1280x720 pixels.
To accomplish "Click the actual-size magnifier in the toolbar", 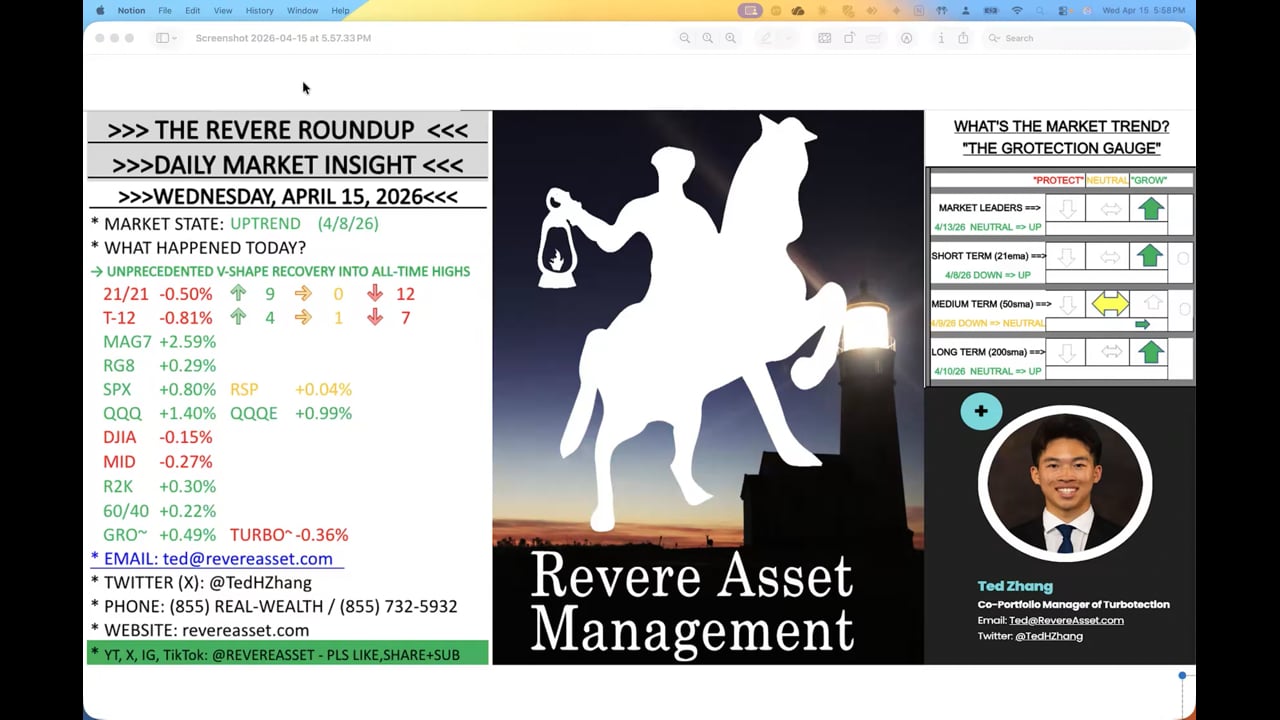I will (708, 38).
